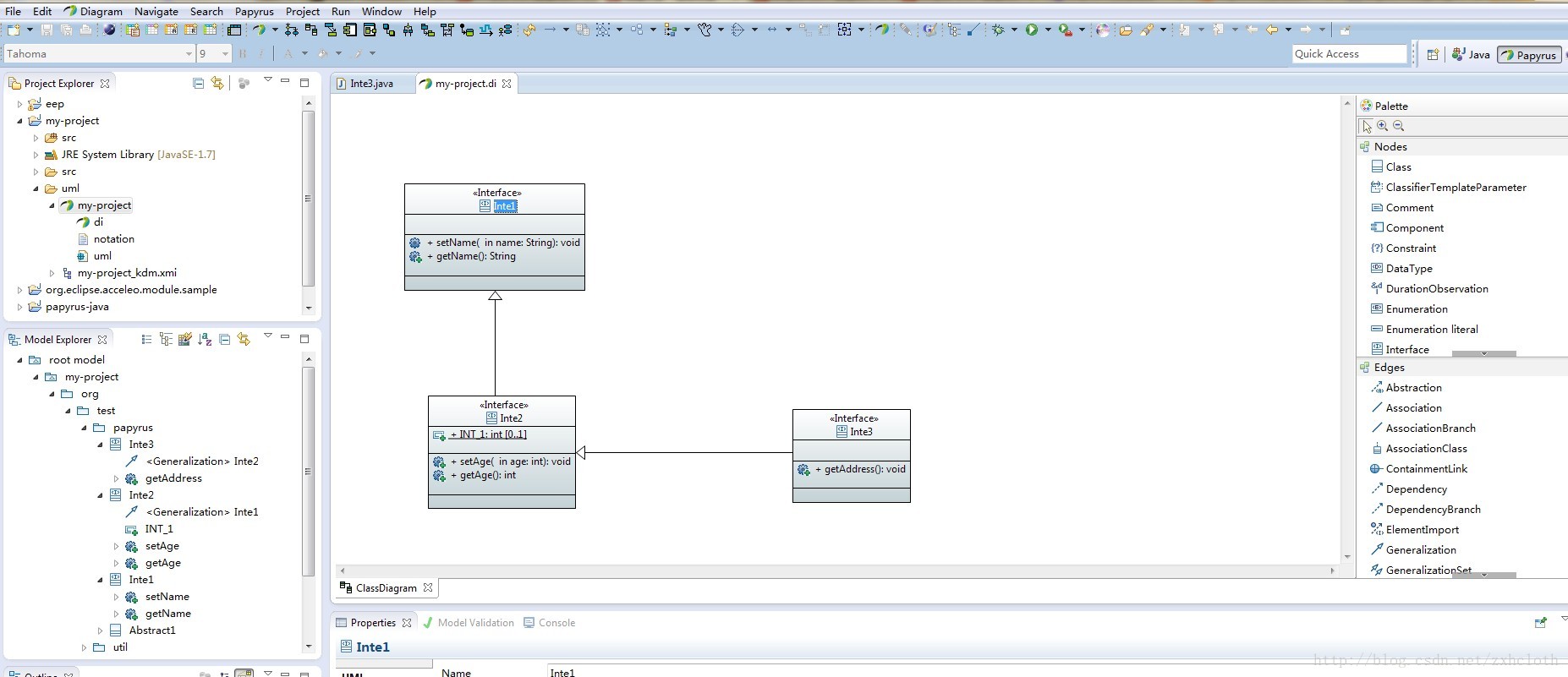Select the Component node tool
Viewport: 1568px width, 677px height.
(1407, 228)
